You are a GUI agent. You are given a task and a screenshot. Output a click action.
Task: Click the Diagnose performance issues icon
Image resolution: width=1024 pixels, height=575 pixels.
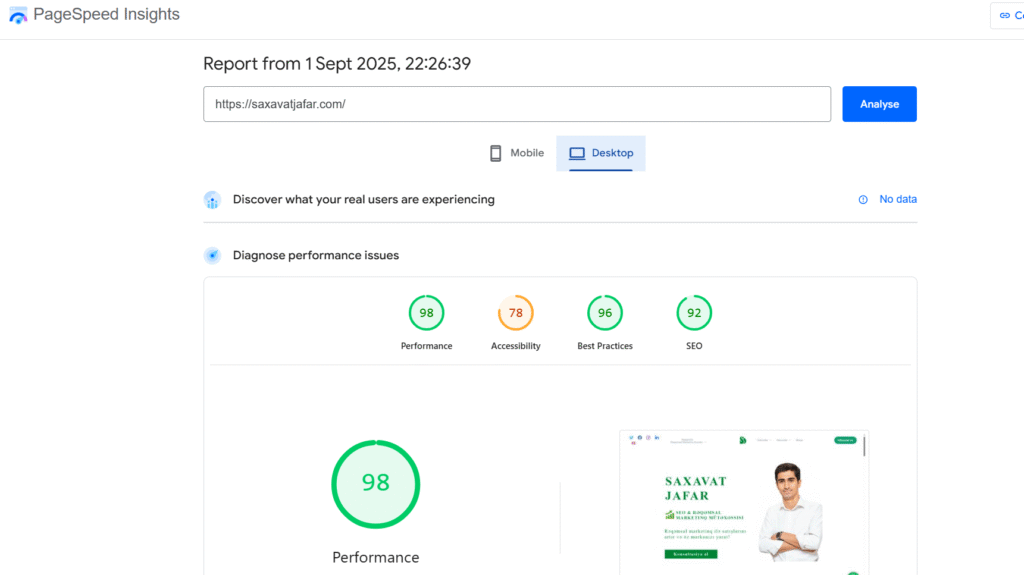click(x=212, y=256)
